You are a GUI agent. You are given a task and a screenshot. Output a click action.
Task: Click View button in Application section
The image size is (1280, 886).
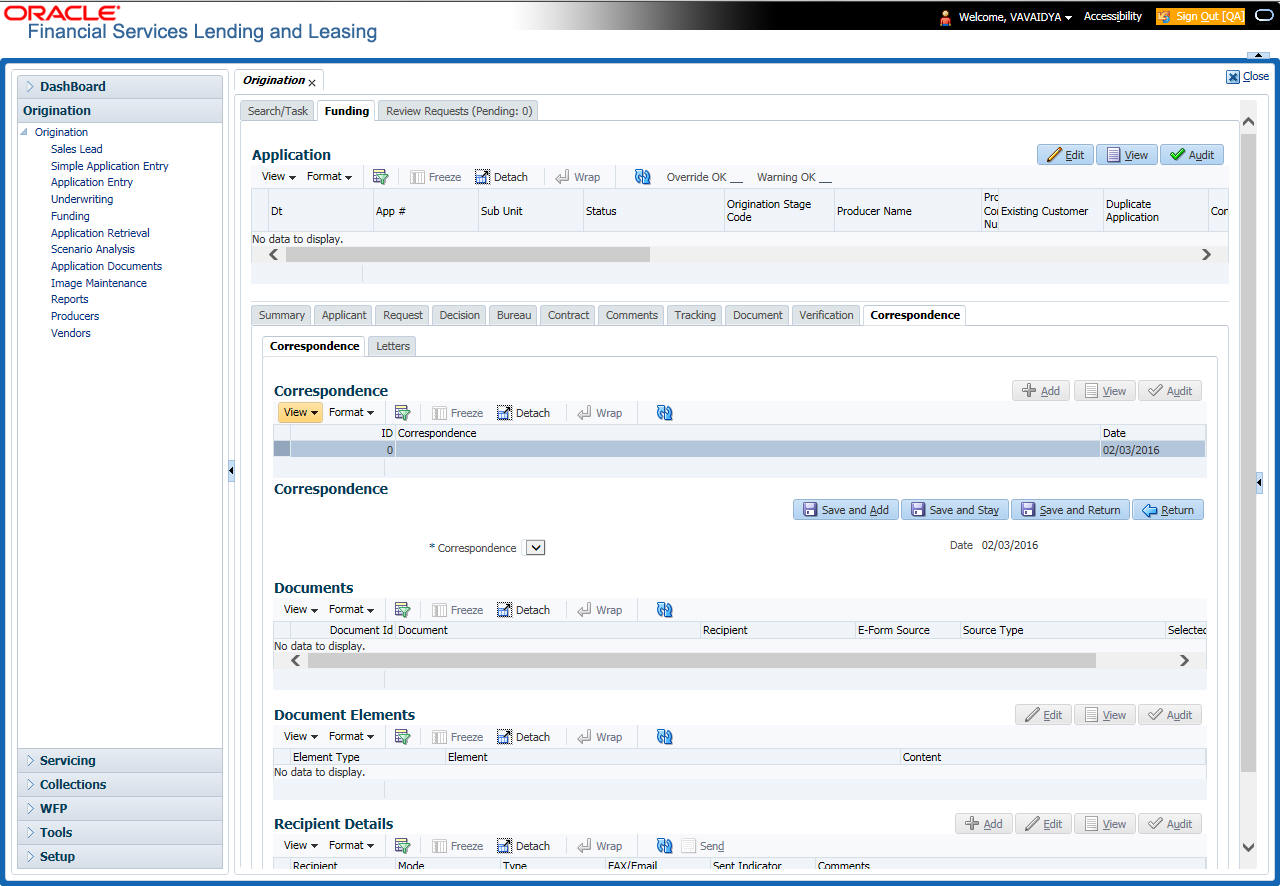[x=1127, y=155]
